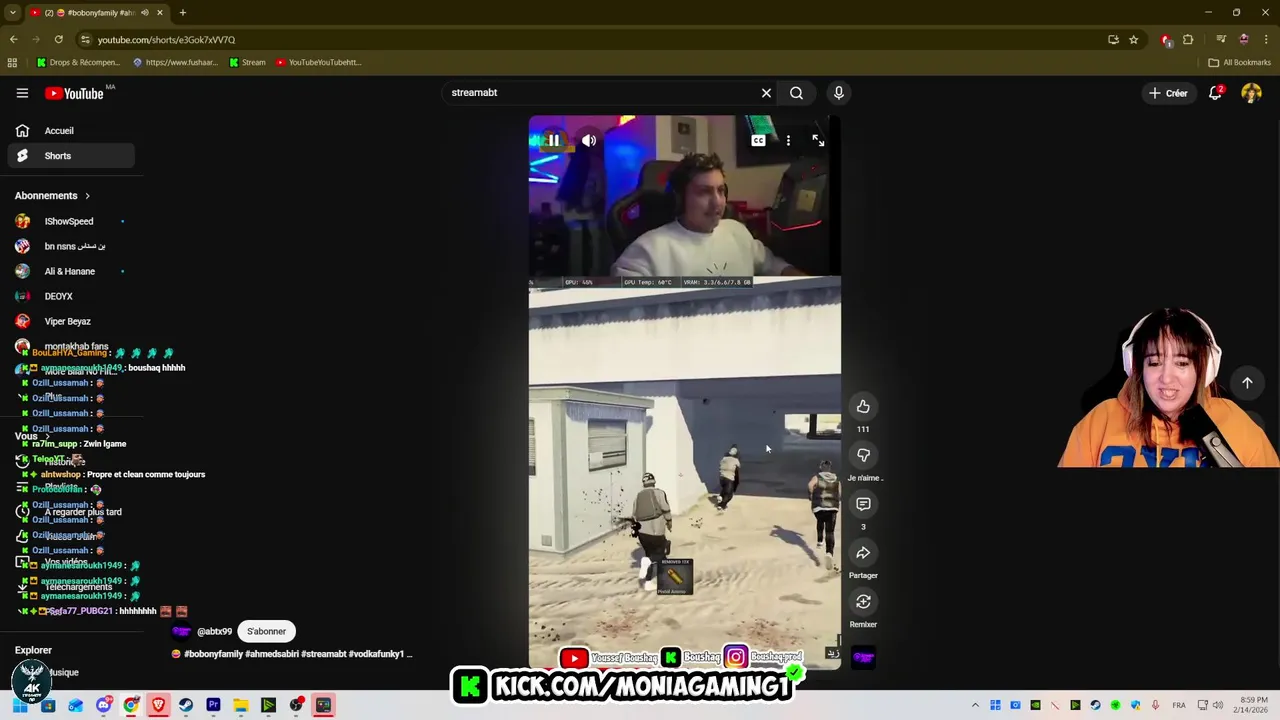Show hidden system tray icons chevron
Image resolution: width=1280 pixels, height=720 pixels.
[x=975, y=706]
